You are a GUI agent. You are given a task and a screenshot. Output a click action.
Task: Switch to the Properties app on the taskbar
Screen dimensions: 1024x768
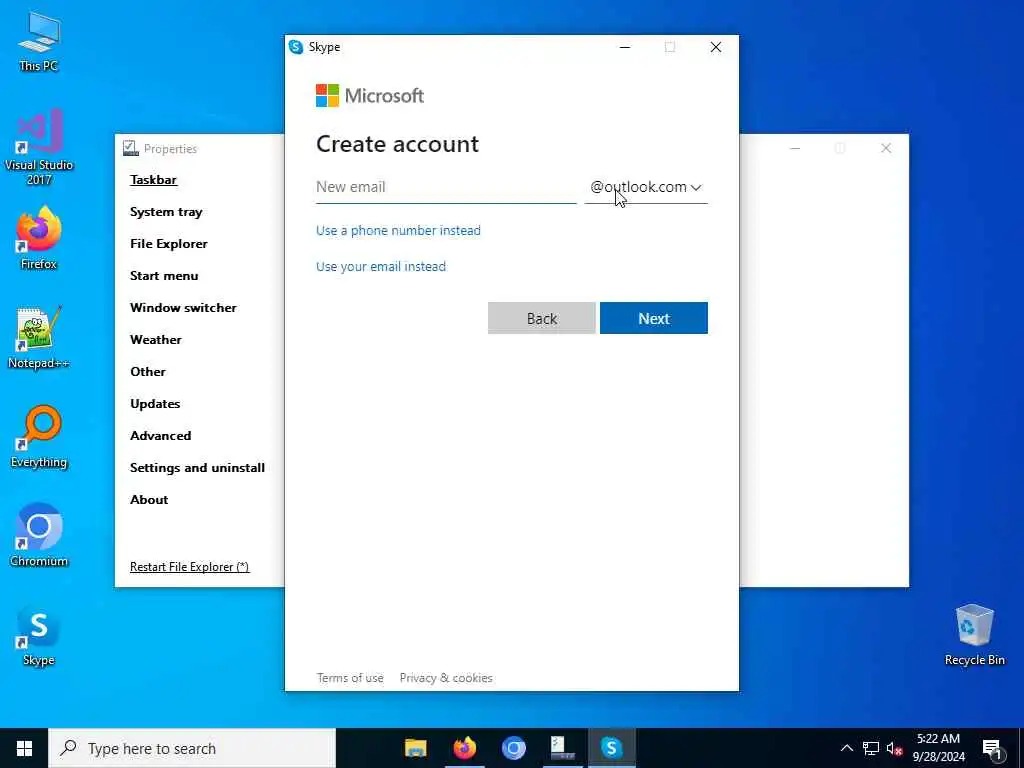[x=562, y=748]
